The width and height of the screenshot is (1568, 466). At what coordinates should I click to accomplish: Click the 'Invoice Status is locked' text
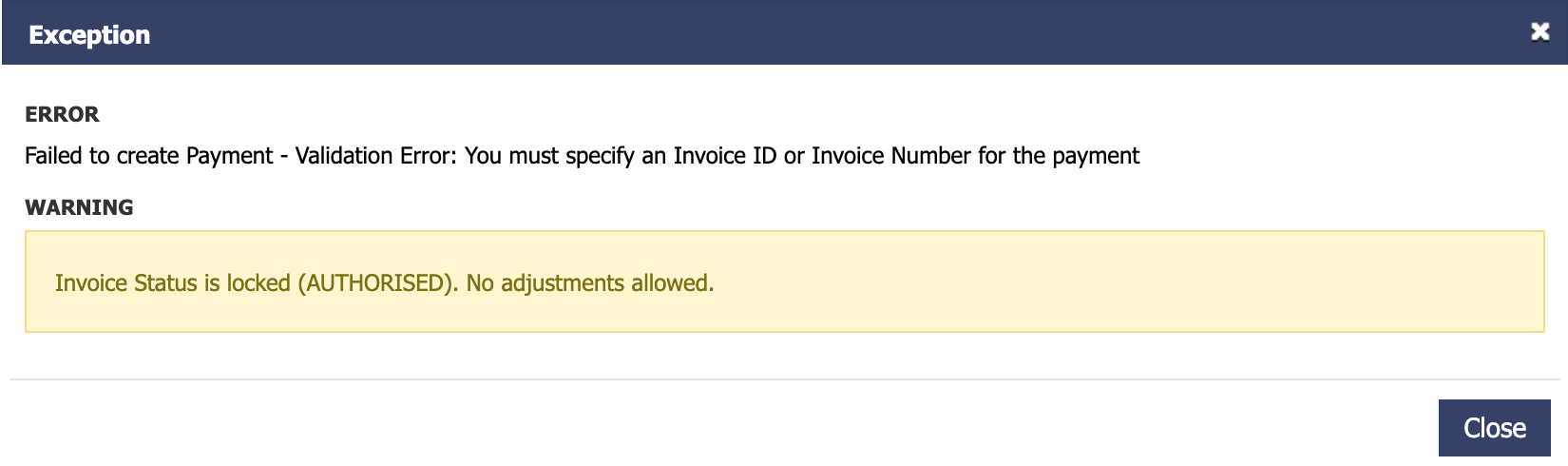coord(173,283)
